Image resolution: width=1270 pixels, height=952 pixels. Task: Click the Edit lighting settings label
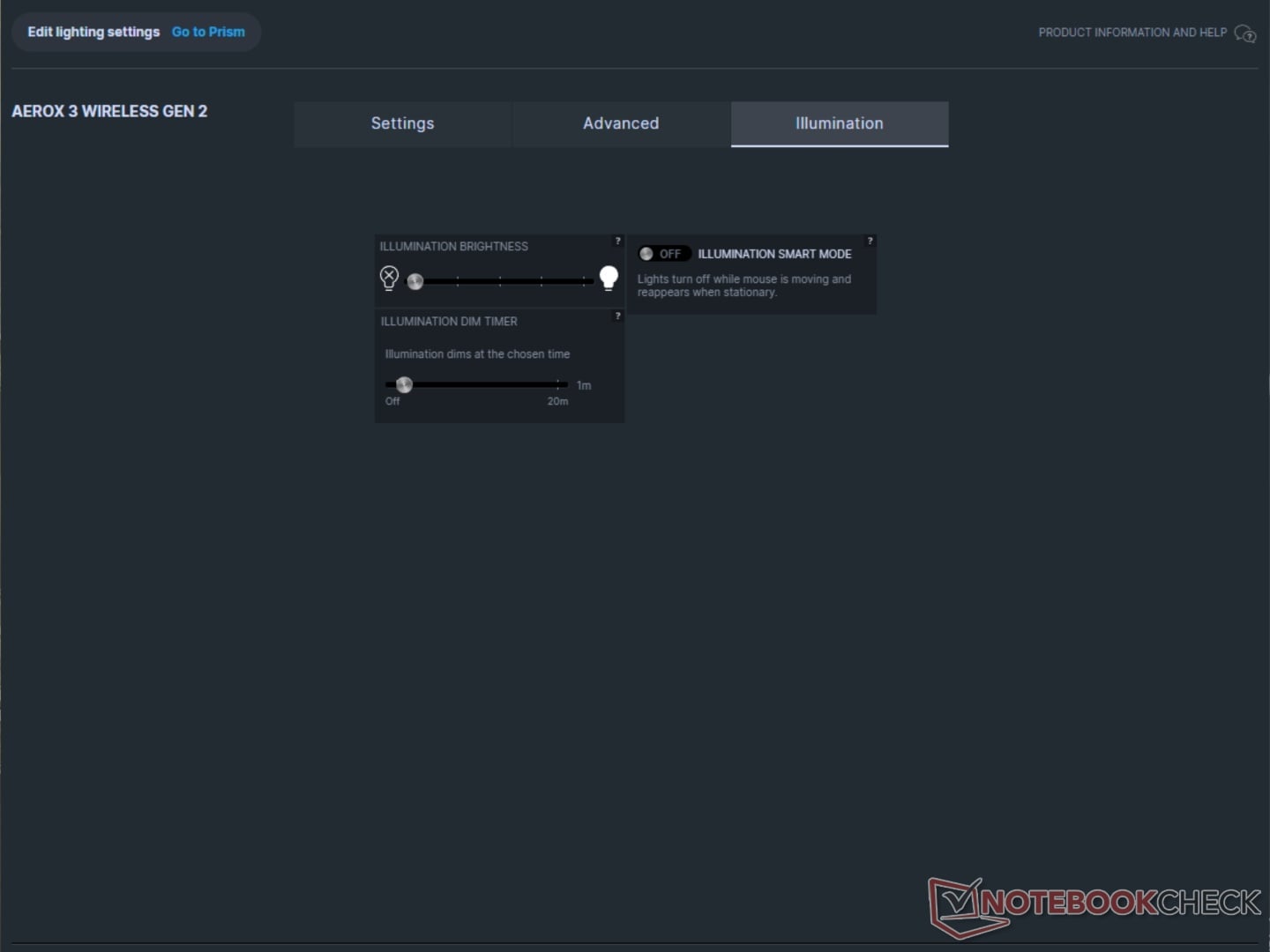click(93, 32)
